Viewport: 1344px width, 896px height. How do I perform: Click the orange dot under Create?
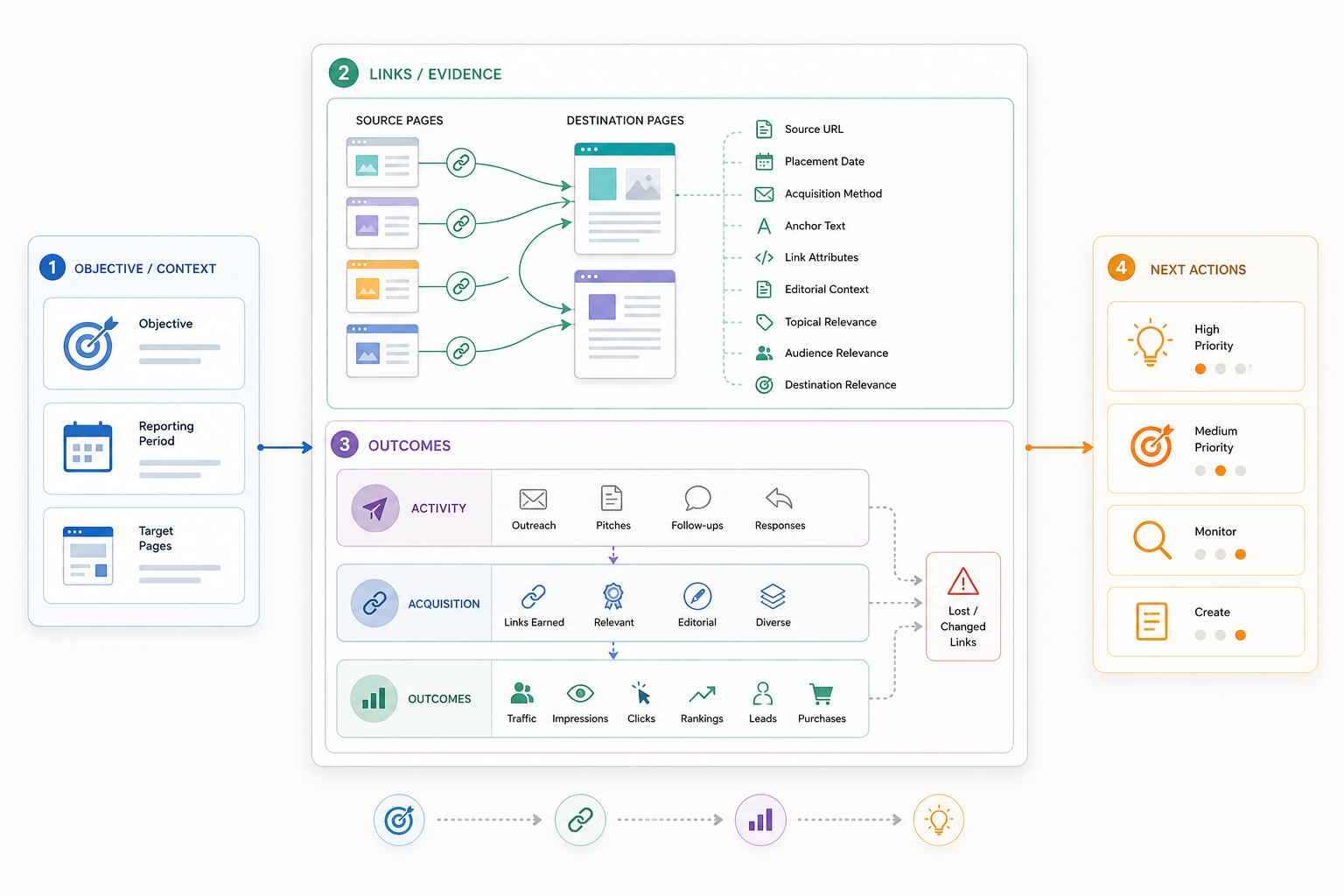tap(1241, 635)
